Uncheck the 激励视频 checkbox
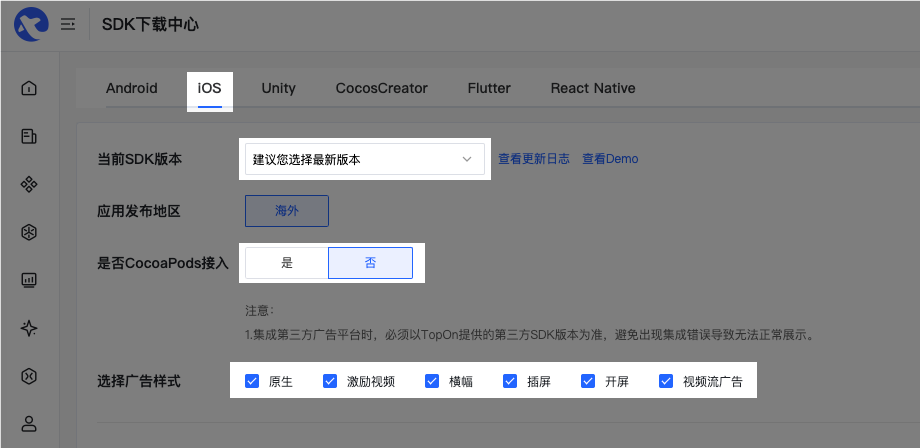 pos(330,381)
